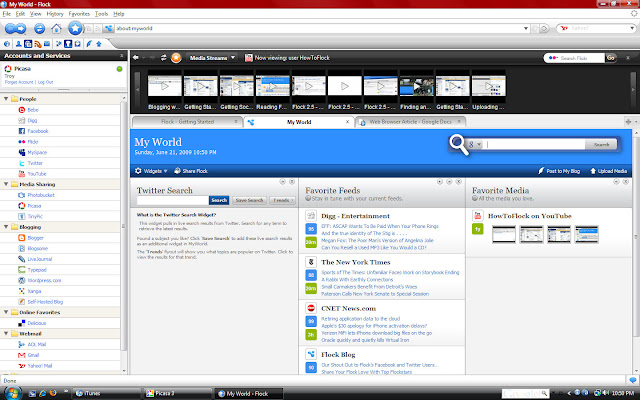Collapse the People folder
The width and height of the screenshot is (640, 400).
(x=6, y=99)
